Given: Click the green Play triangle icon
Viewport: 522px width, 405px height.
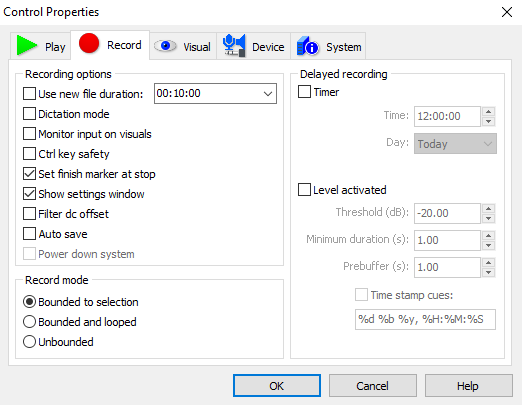Looking at the screenshot, I should point(27,45).
